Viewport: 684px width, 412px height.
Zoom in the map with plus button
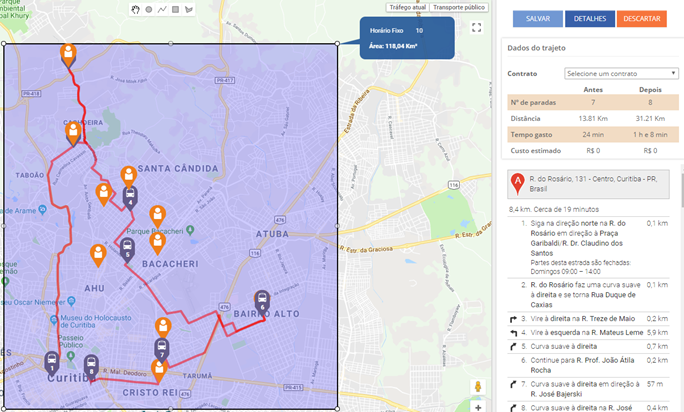click(x=478, y=407)
